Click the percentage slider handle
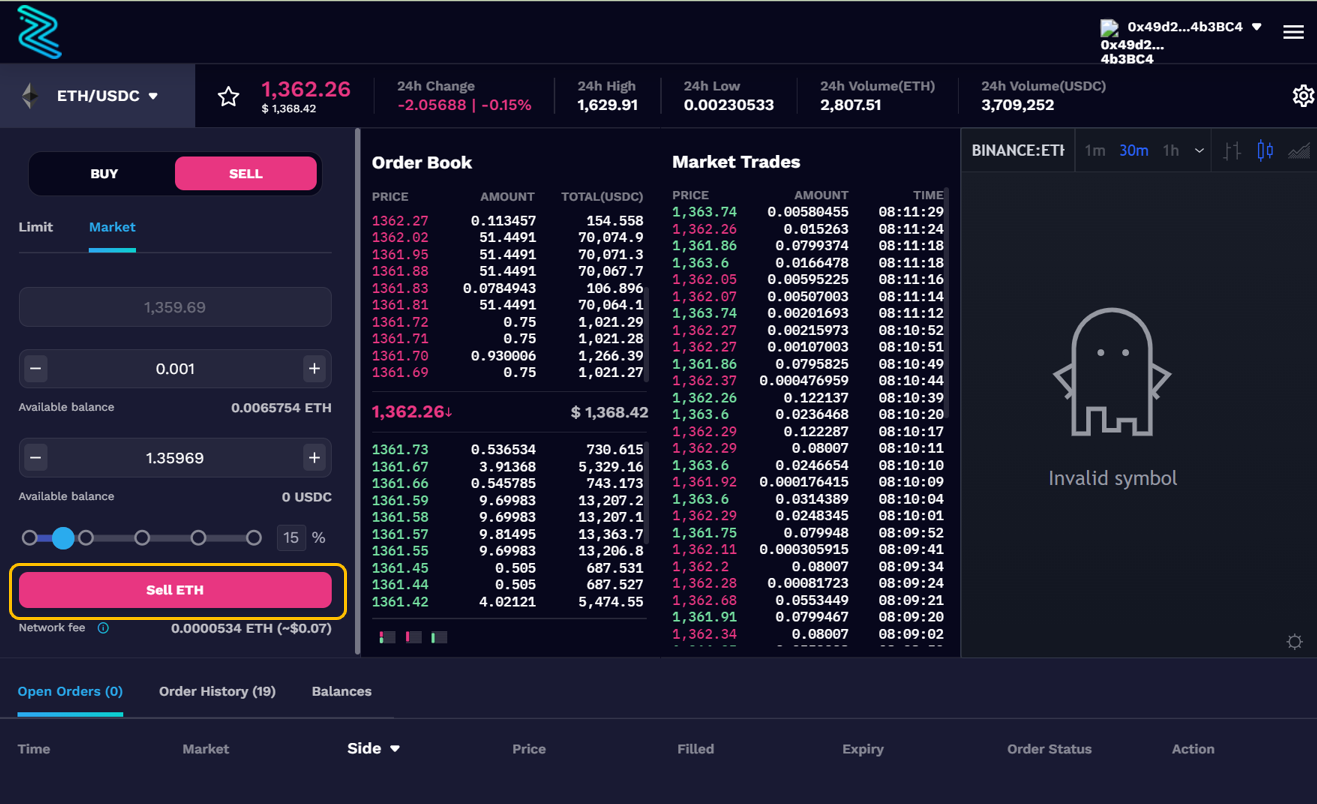Viewport: 1317px width, 804px height. coord(63,538)
